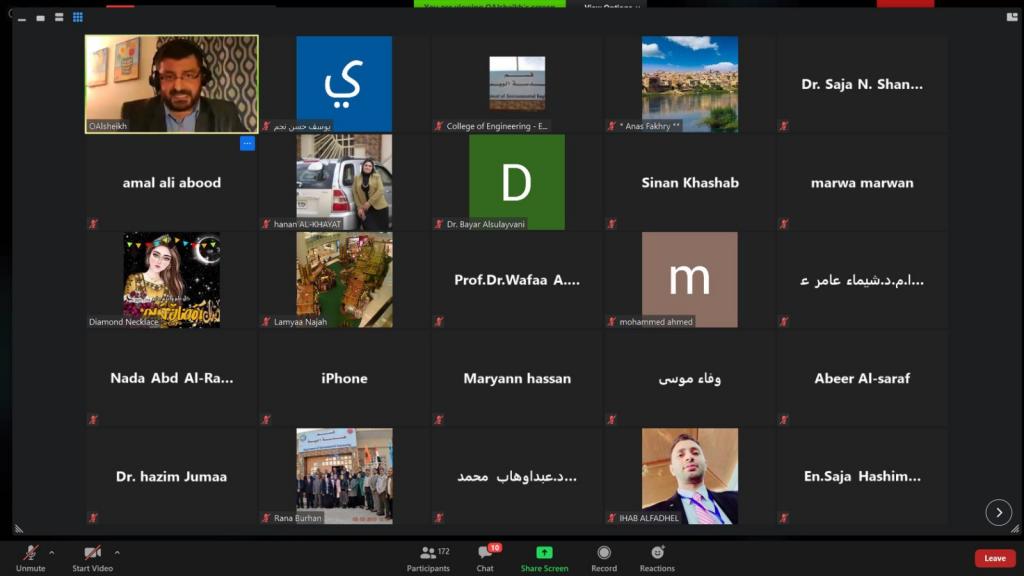This screenshot has width=1024, height=576.
Task: Click the full screen icon at top right
Action: click(x=1011, y=16)
